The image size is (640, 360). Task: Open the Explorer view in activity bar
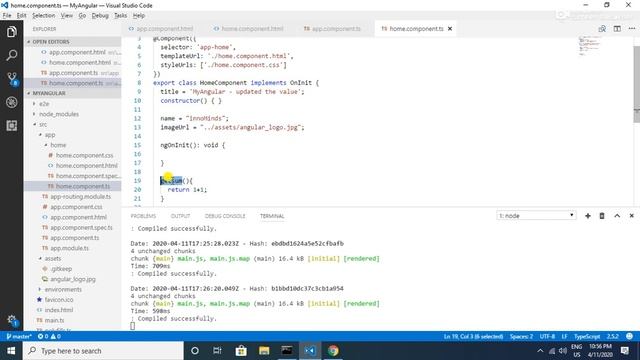click(x=11, y=32)
